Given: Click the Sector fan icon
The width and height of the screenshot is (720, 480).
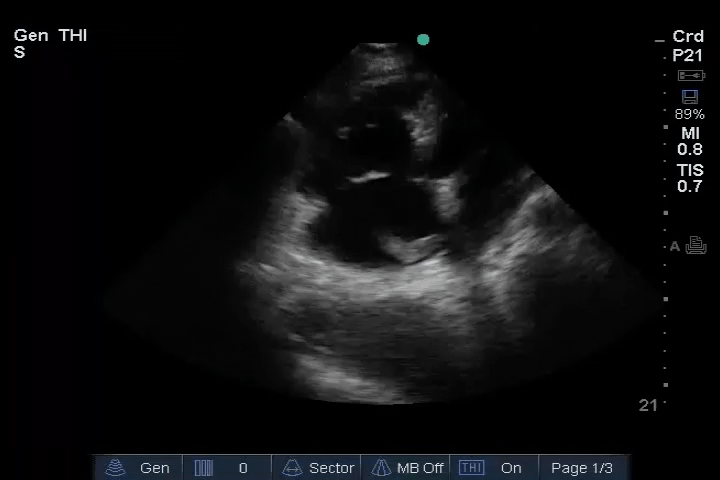Looking at the screenshot, I should coord(293,468).
